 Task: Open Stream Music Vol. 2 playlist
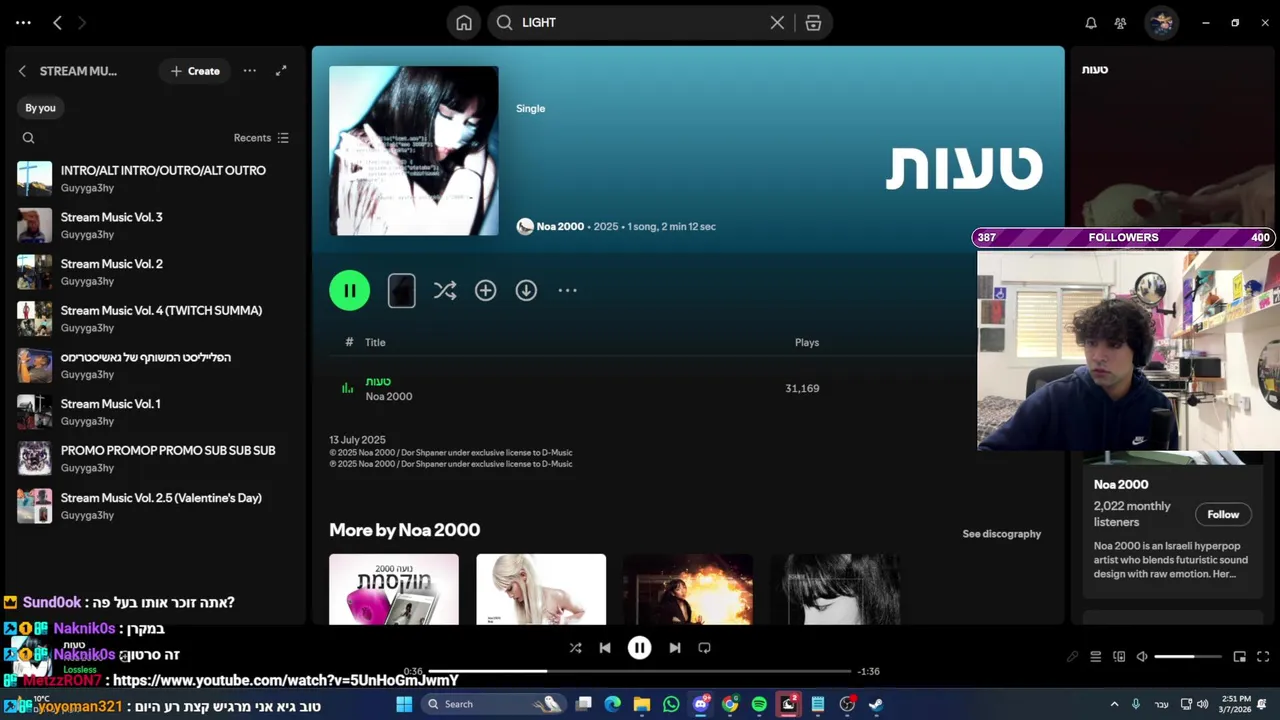tap(155, 272)
